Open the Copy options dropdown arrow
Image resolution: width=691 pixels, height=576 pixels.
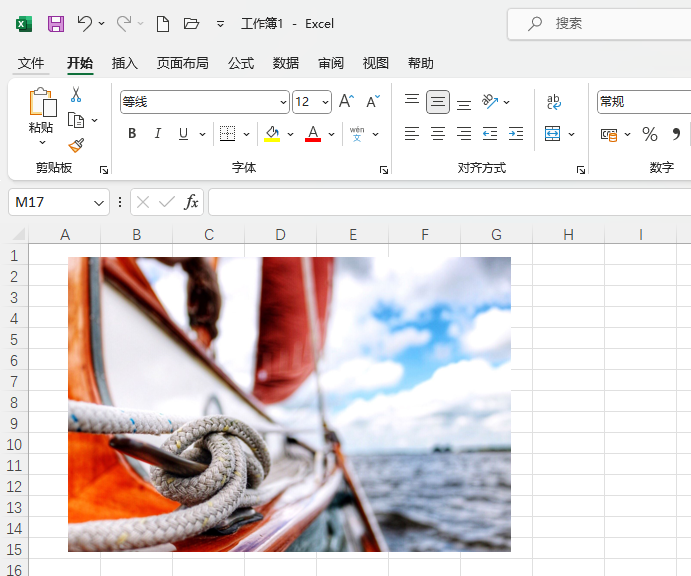(x=94, y=120)
